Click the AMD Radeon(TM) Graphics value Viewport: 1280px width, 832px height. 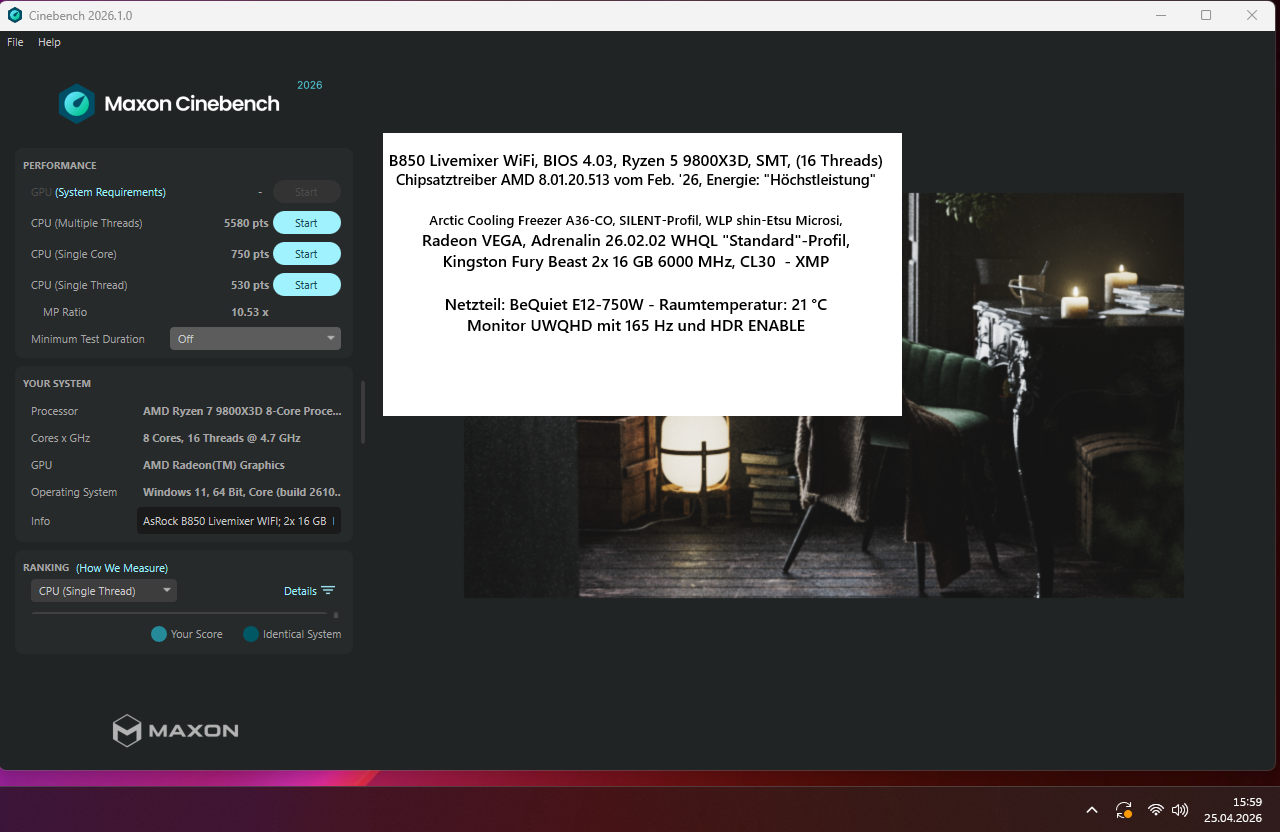(214, 465)
